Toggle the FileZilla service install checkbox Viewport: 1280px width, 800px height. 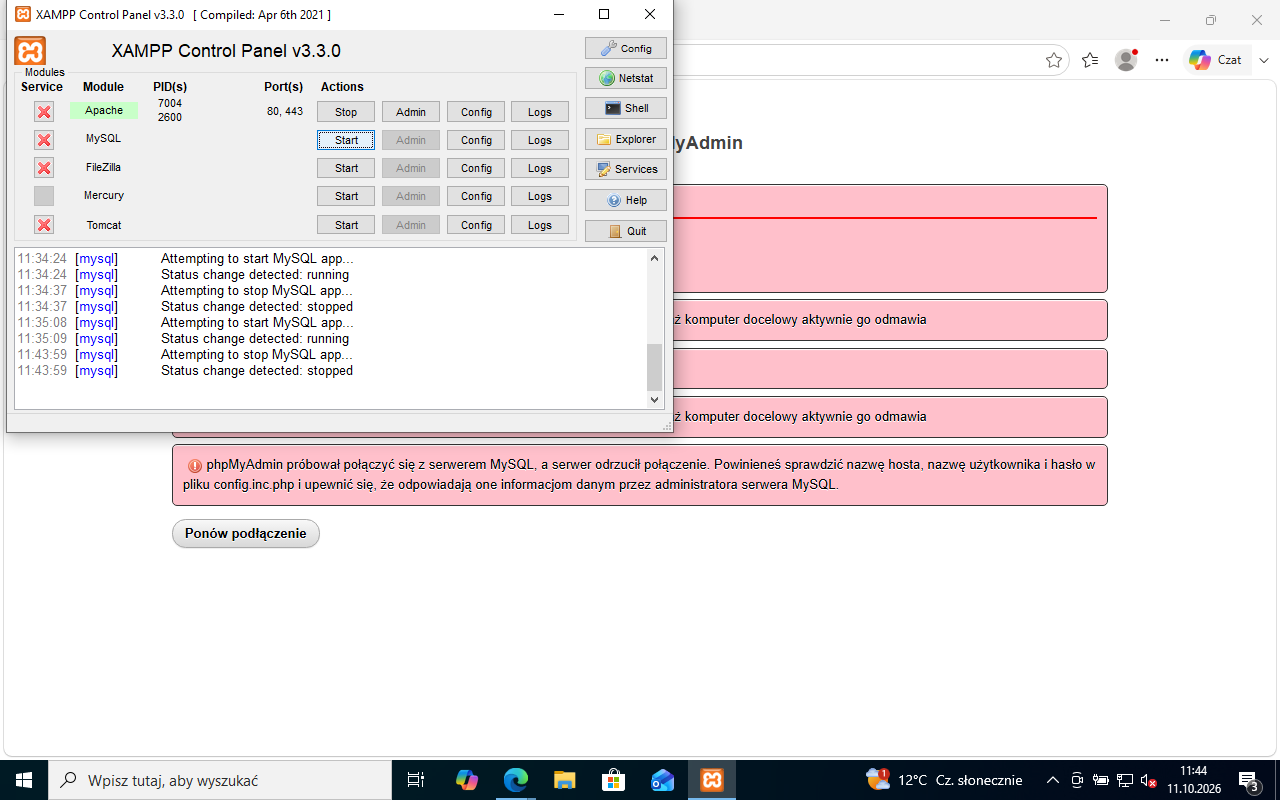click(x=44, y=167)
